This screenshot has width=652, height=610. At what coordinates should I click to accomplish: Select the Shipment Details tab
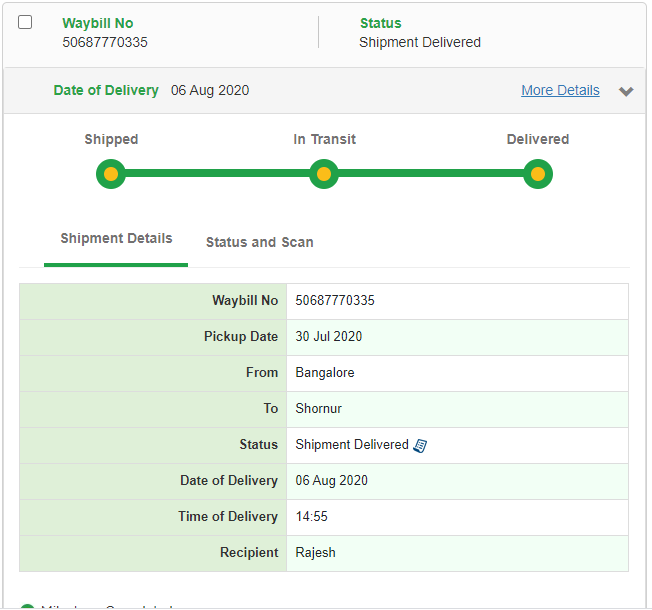[x=116, y=239]
